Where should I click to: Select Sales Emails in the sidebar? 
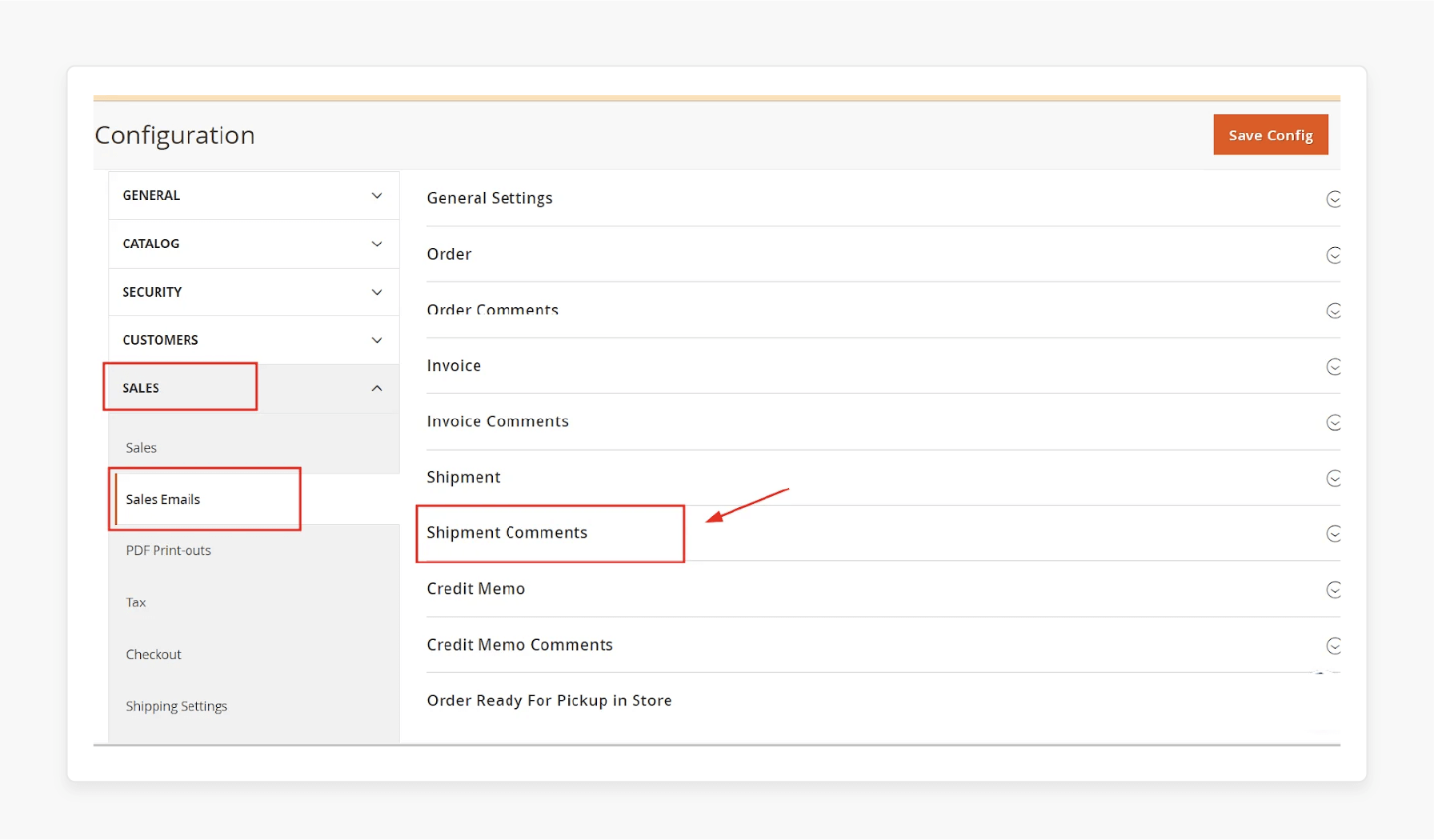(x=254, y=499)
